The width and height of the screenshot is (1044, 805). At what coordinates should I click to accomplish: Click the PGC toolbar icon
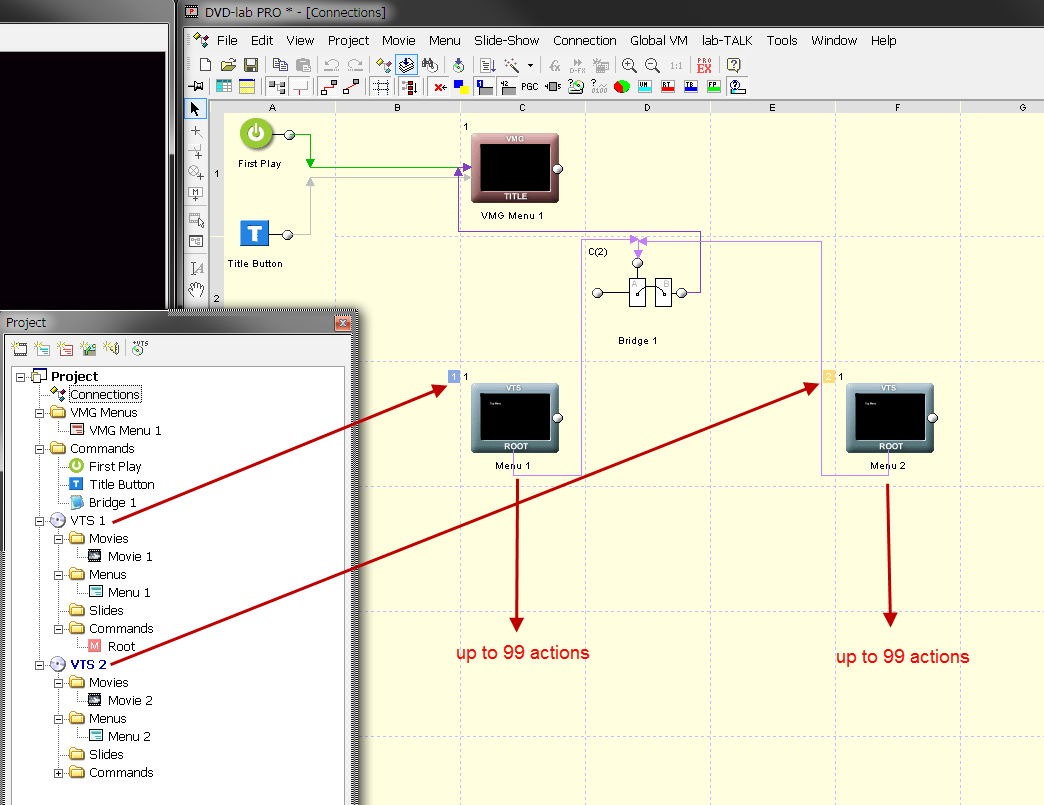pos(529,87)
